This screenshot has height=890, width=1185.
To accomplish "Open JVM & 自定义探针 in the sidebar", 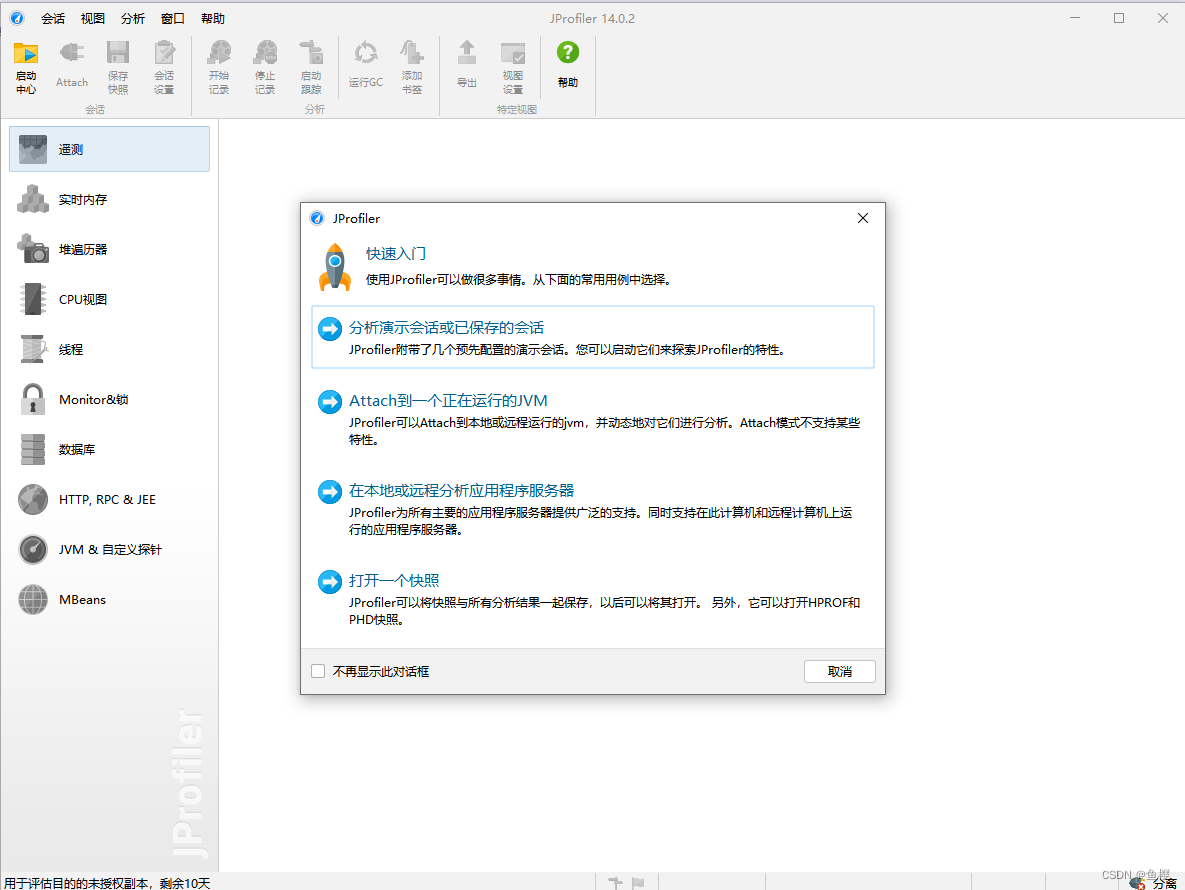I will 110,549.
